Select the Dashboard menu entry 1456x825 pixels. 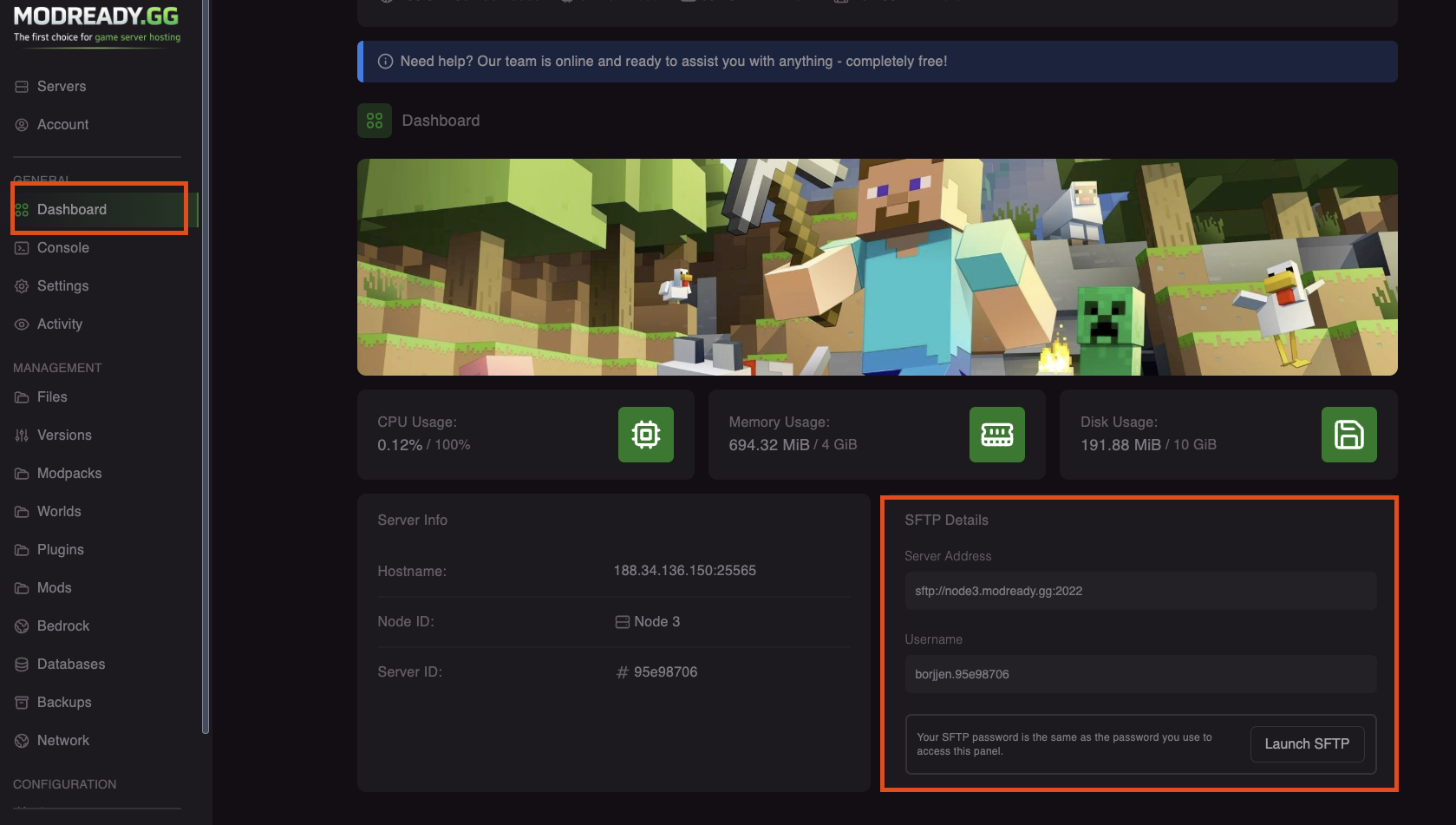tap(71, 209)
